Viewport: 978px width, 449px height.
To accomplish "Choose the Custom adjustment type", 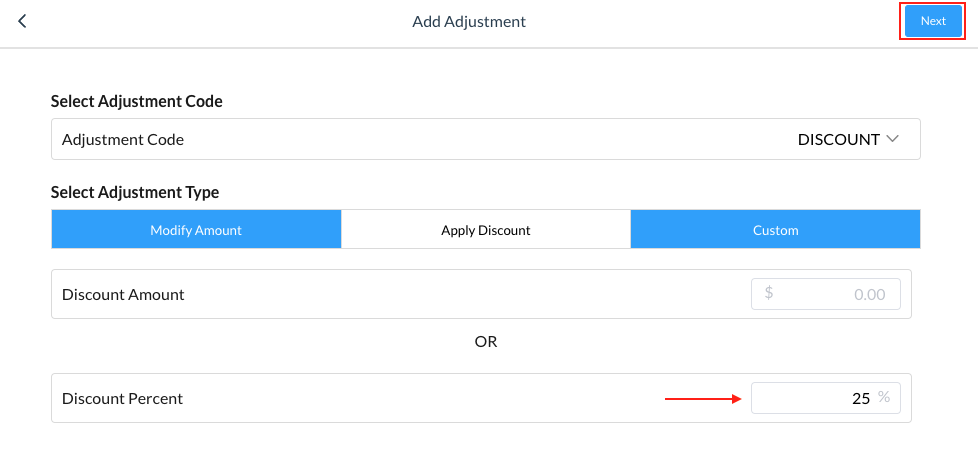I will 775,230.
